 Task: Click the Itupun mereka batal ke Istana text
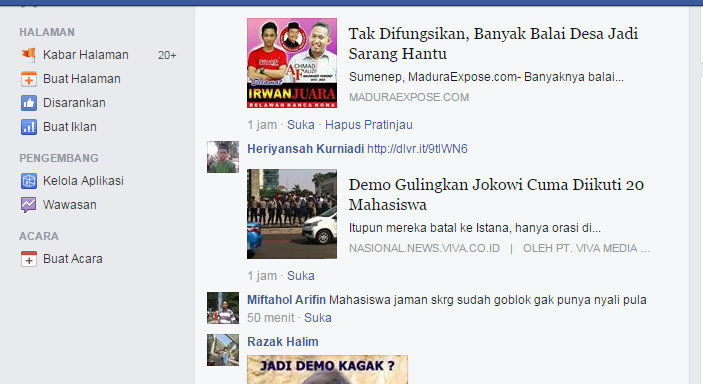(x=474, y=228)
